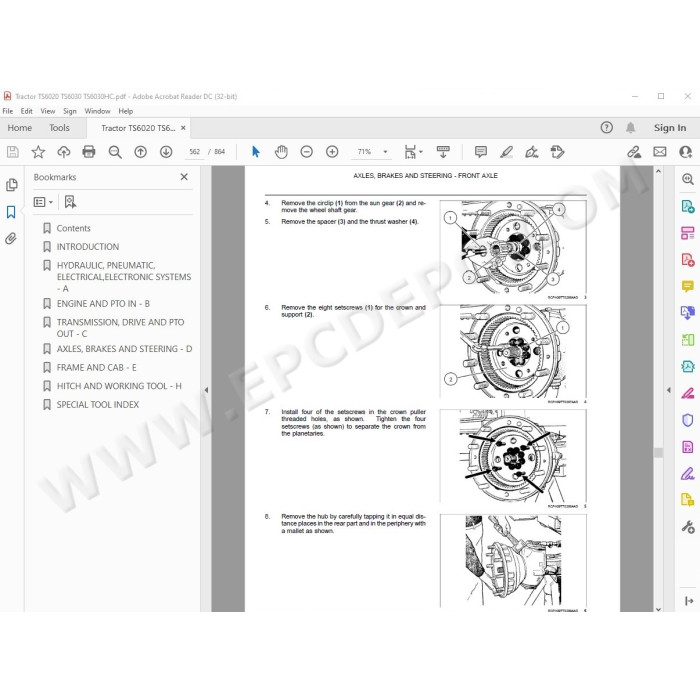Collapse the left navigation pane arrow

(206, 390)
